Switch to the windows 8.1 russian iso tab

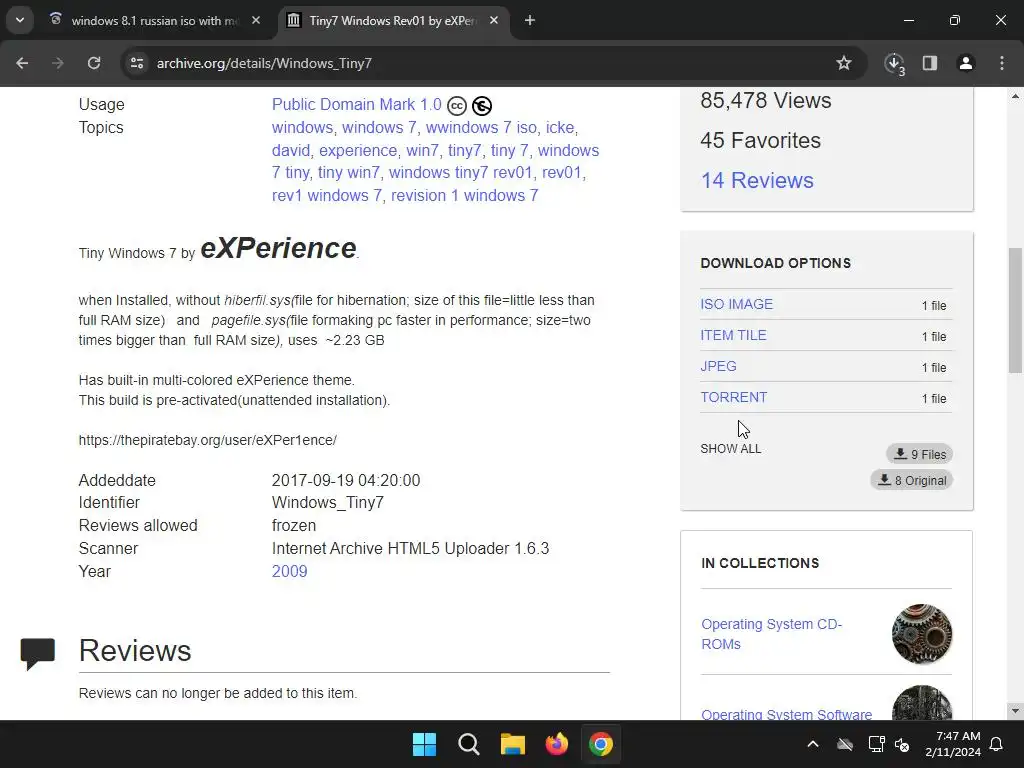[x=155, y=21]
